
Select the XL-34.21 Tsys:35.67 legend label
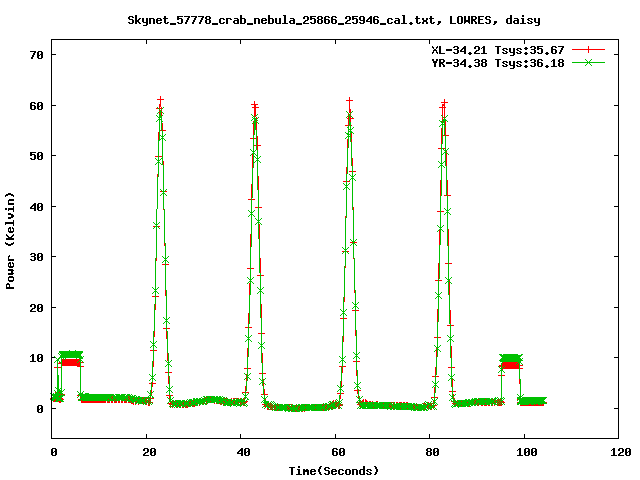(x=498, y=50)
